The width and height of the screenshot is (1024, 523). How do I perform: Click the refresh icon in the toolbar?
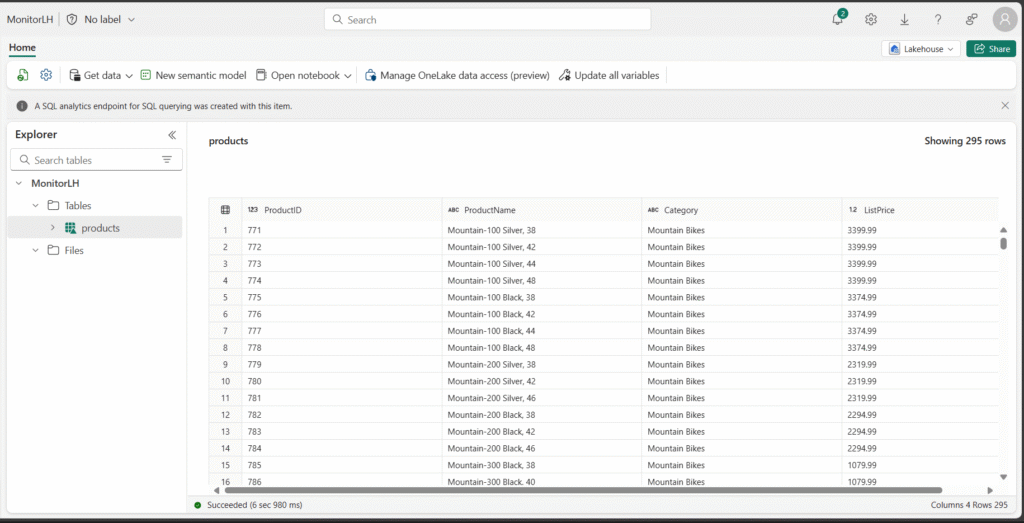click(23, 75)
